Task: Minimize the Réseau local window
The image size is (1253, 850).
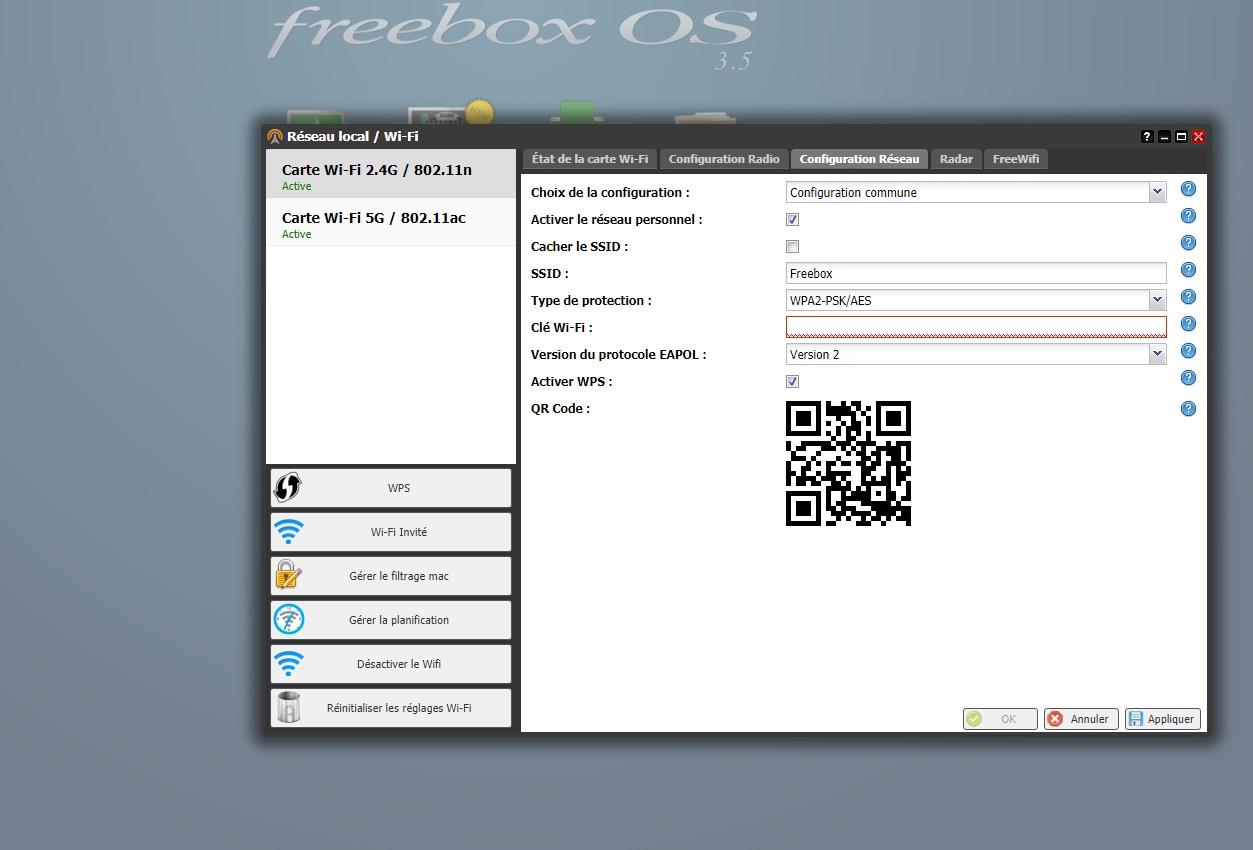Action: [x=1164, y=136]
